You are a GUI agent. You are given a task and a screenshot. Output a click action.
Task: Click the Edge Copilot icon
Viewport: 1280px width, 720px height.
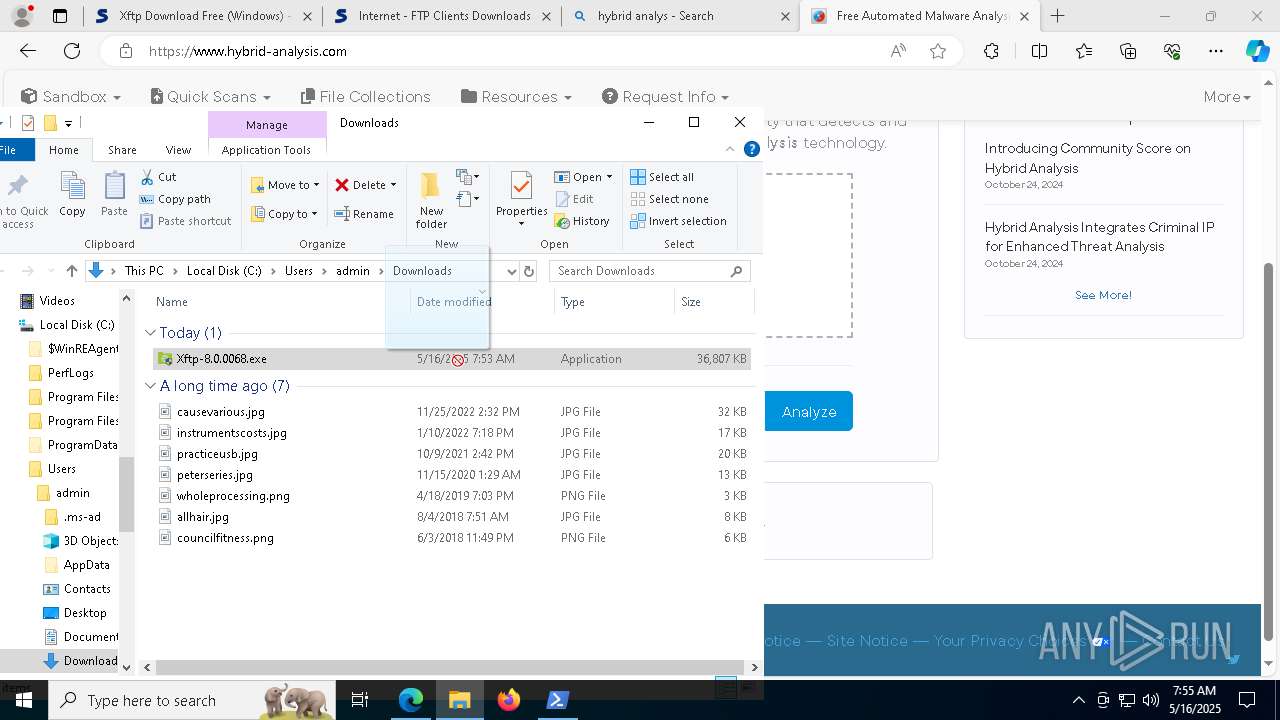pos(1258,51)
